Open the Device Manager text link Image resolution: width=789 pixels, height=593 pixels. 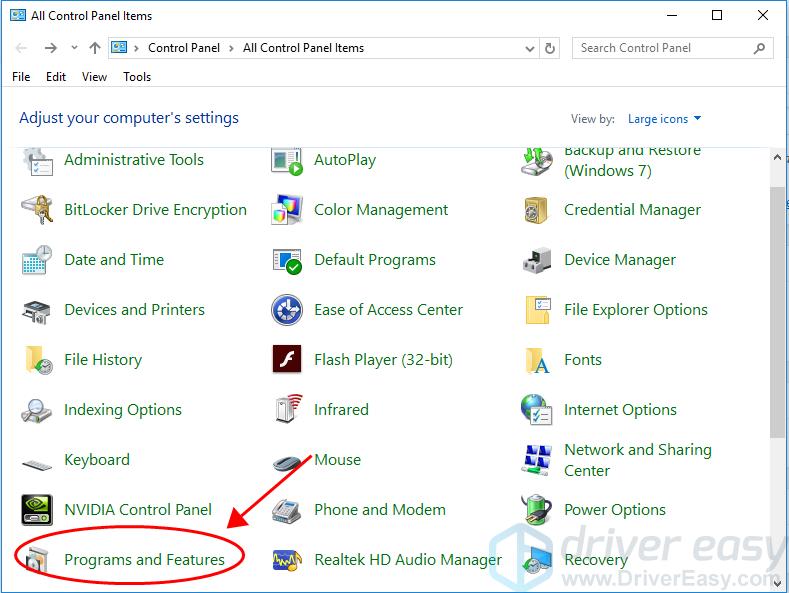pyautogui.click(x=620, y=260)
